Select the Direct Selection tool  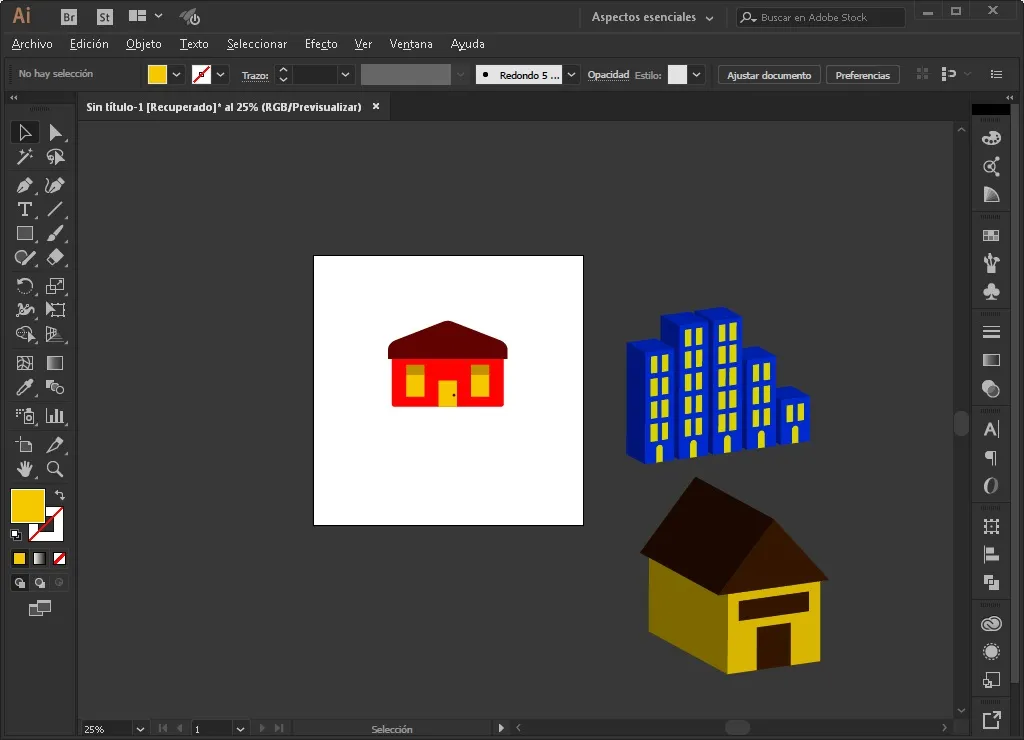56,133
